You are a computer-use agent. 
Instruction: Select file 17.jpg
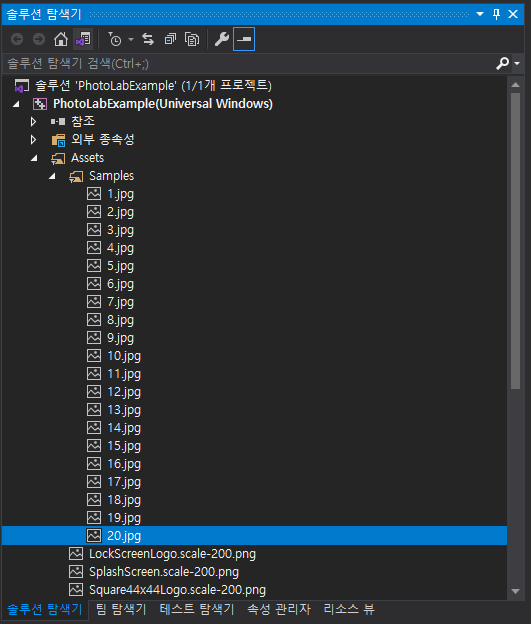124,482
